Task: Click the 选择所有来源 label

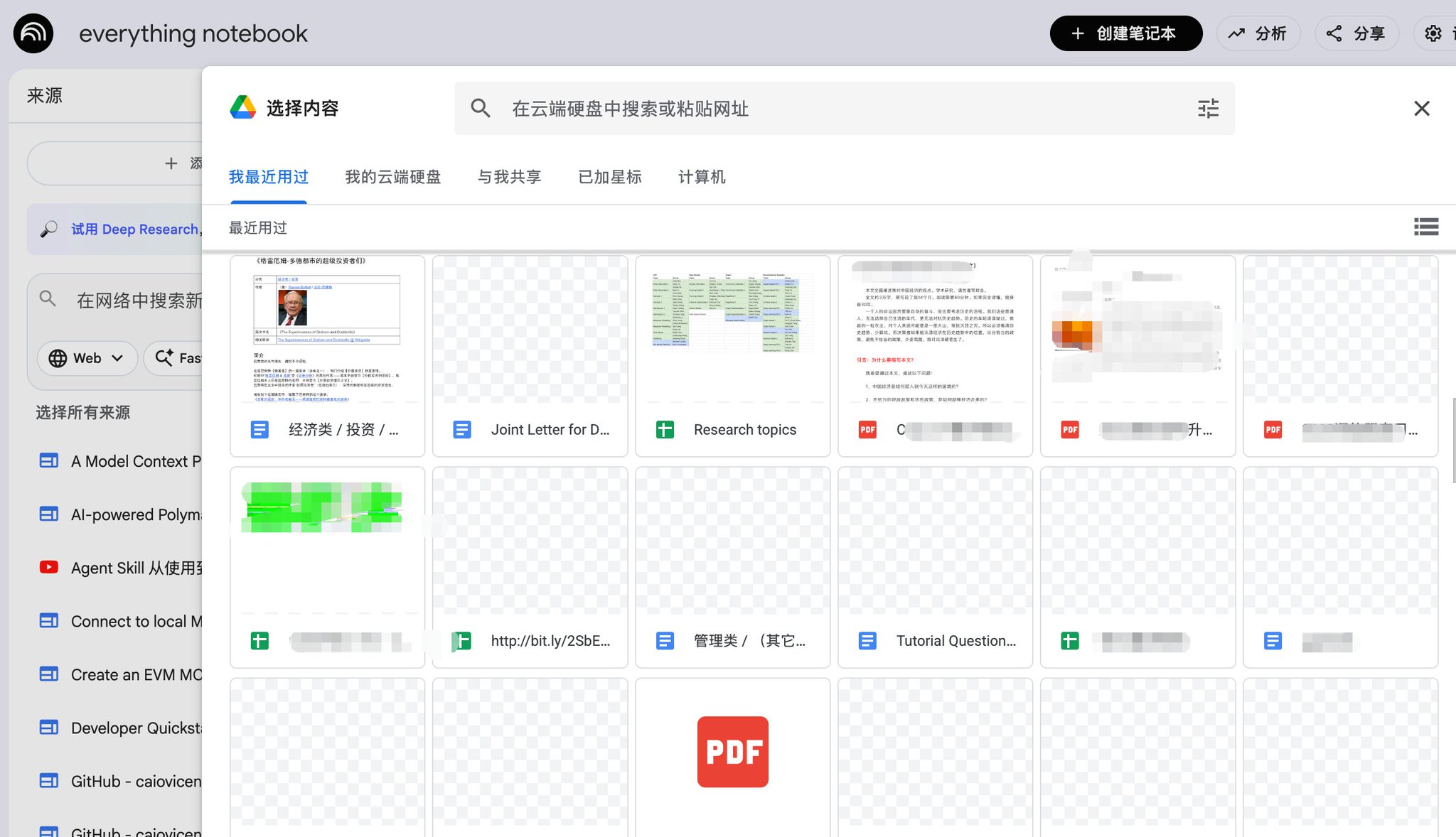Action: [83, 413]
